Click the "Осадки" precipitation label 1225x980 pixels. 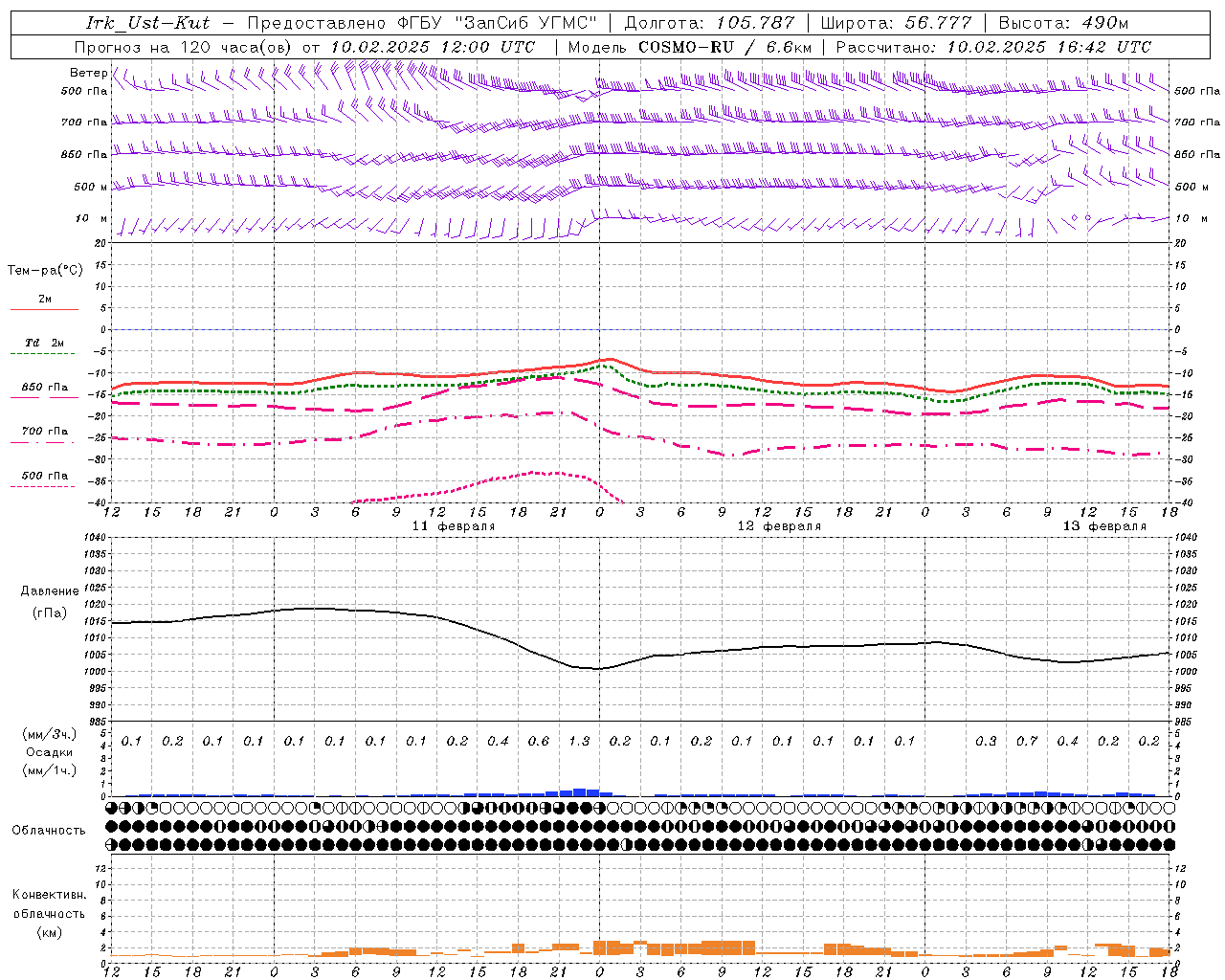(x=50, y=751)
